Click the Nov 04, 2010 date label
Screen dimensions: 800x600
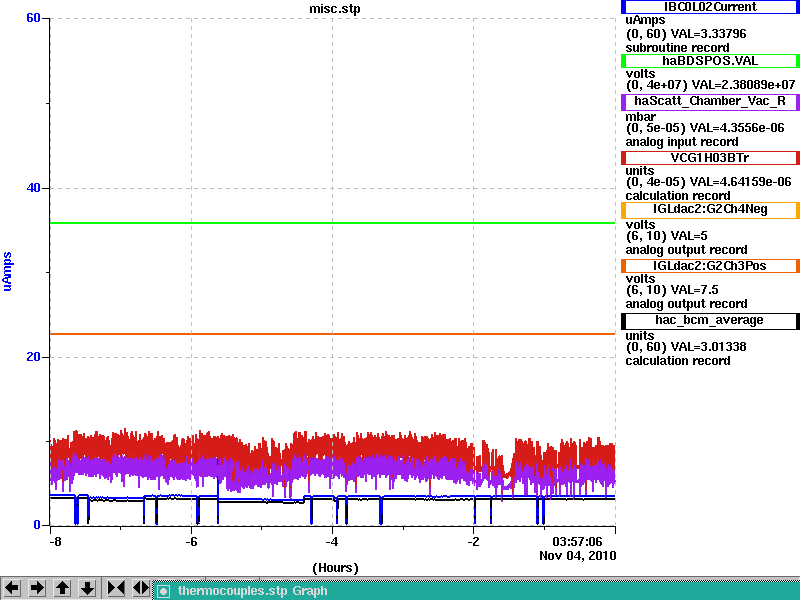click(x=578, y=556)
